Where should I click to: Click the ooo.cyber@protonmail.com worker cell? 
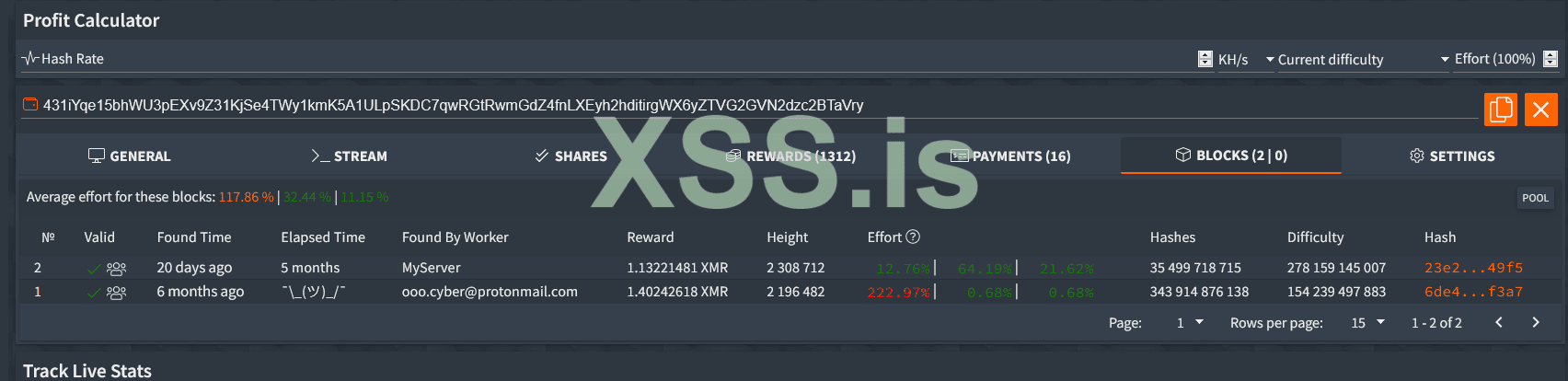490,292
